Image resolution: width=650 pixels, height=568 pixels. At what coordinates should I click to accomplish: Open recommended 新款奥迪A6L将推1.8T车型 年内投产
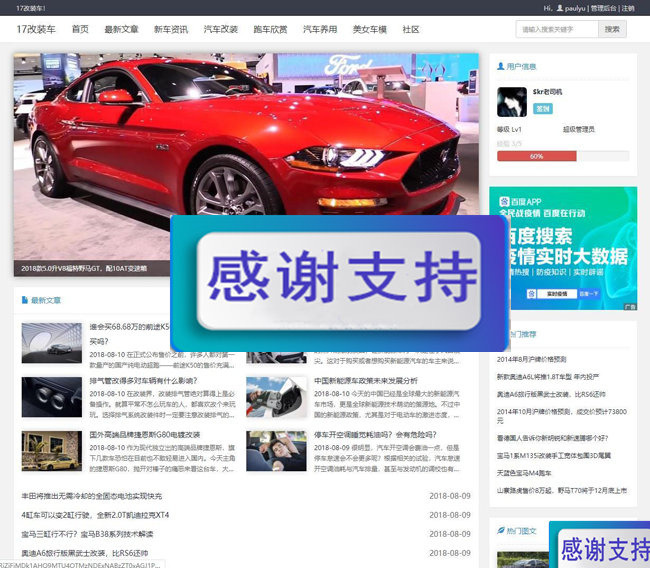pyautogui.click(x=548, y=376)
